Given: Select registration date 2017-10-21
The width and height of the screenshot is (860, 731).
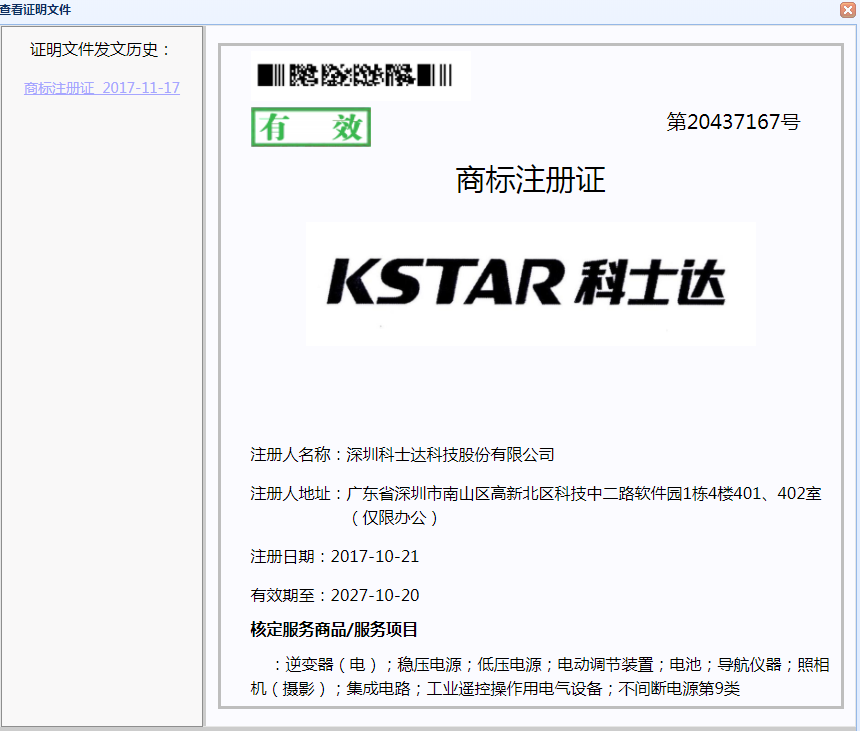Looking at the screenshot, I should point(375,557).
